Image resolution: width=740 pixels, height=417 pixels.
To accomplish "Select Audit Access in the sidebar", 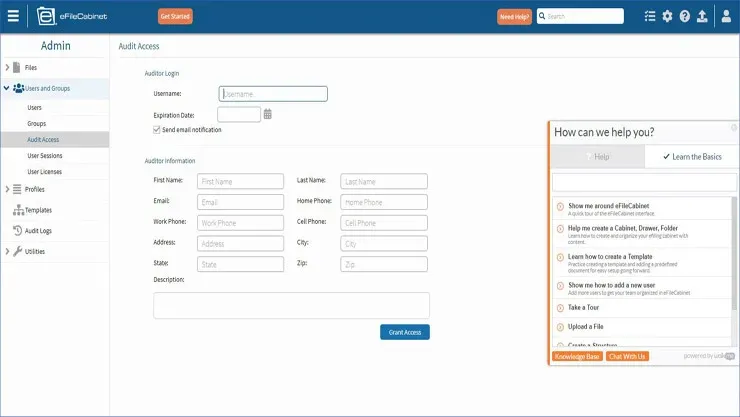I will pyautogui.click(x=55, y=140).
